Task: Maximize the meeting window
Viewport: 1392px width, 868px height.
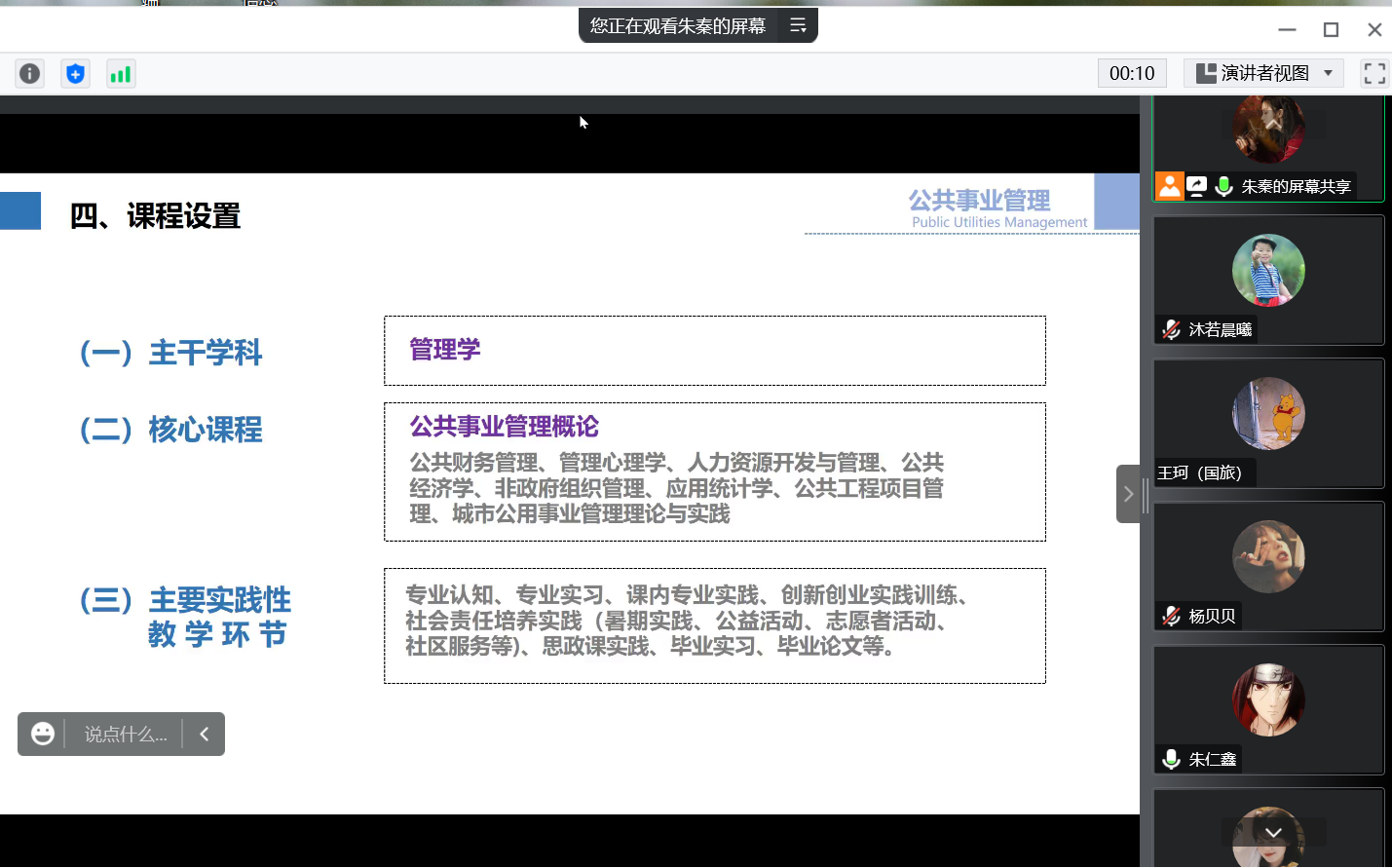Action: click(1331, 29)
